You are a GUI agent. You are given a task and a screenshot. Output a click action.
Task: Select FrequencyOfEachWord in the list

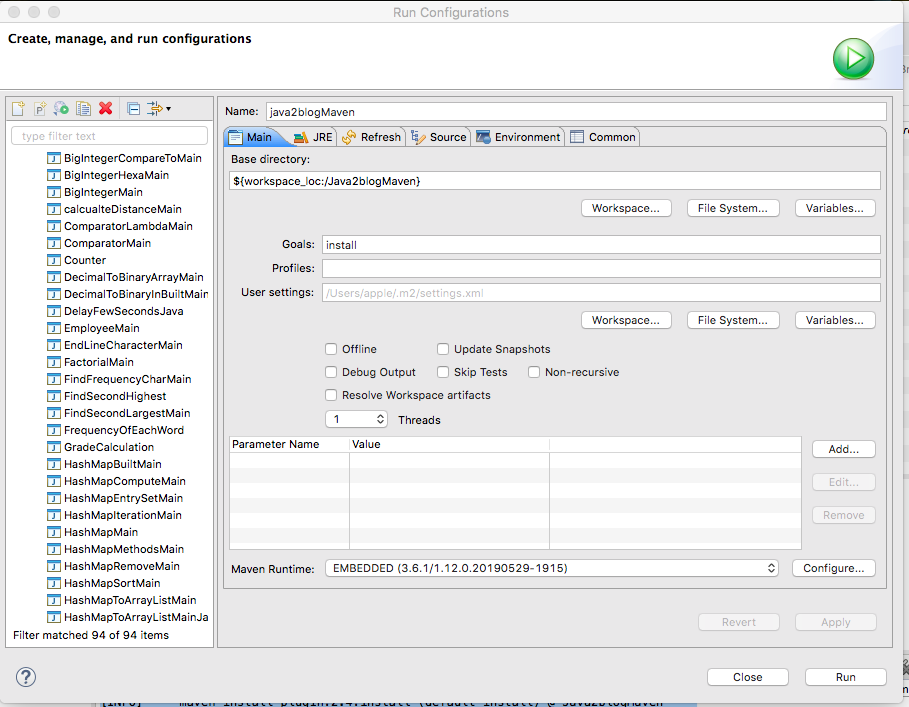coord(124,430)
